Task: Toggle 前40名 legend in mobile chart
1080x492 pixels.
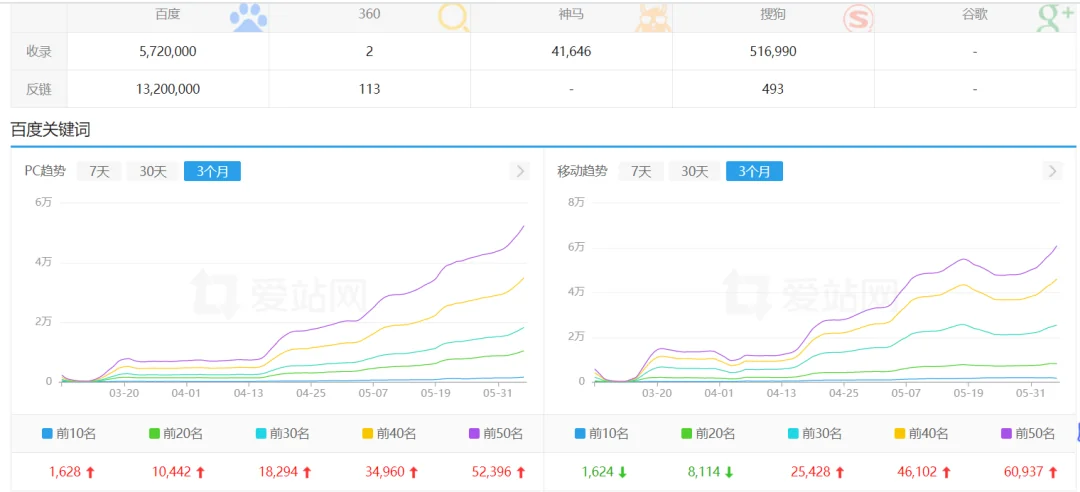Action: tap(922, 433)
